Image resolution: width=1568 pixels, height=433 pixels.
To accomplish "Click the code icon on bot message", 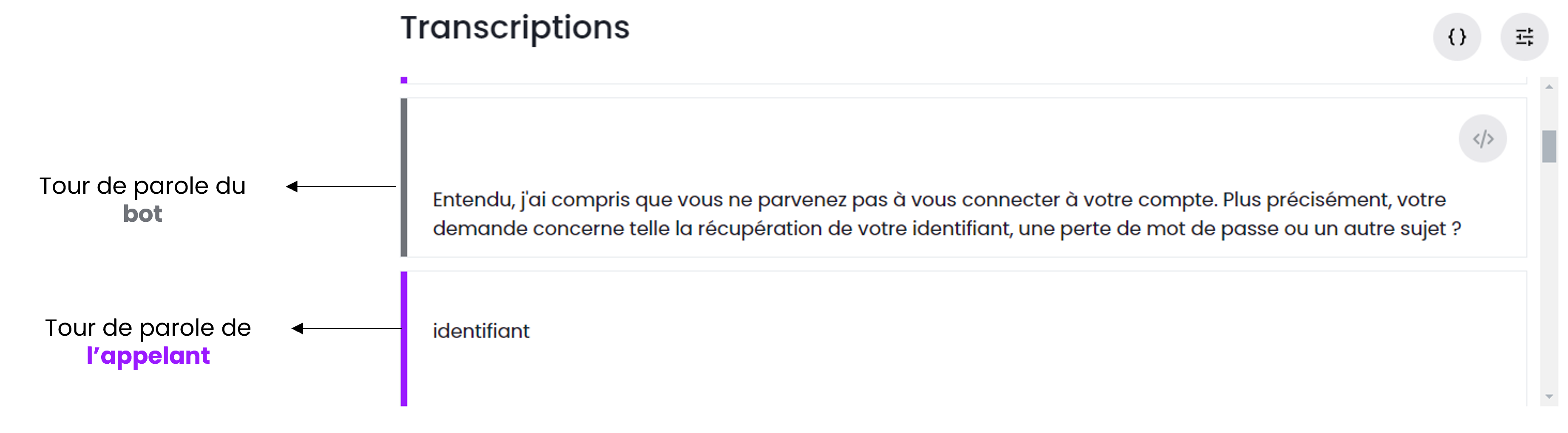I will click(1482, 139).
